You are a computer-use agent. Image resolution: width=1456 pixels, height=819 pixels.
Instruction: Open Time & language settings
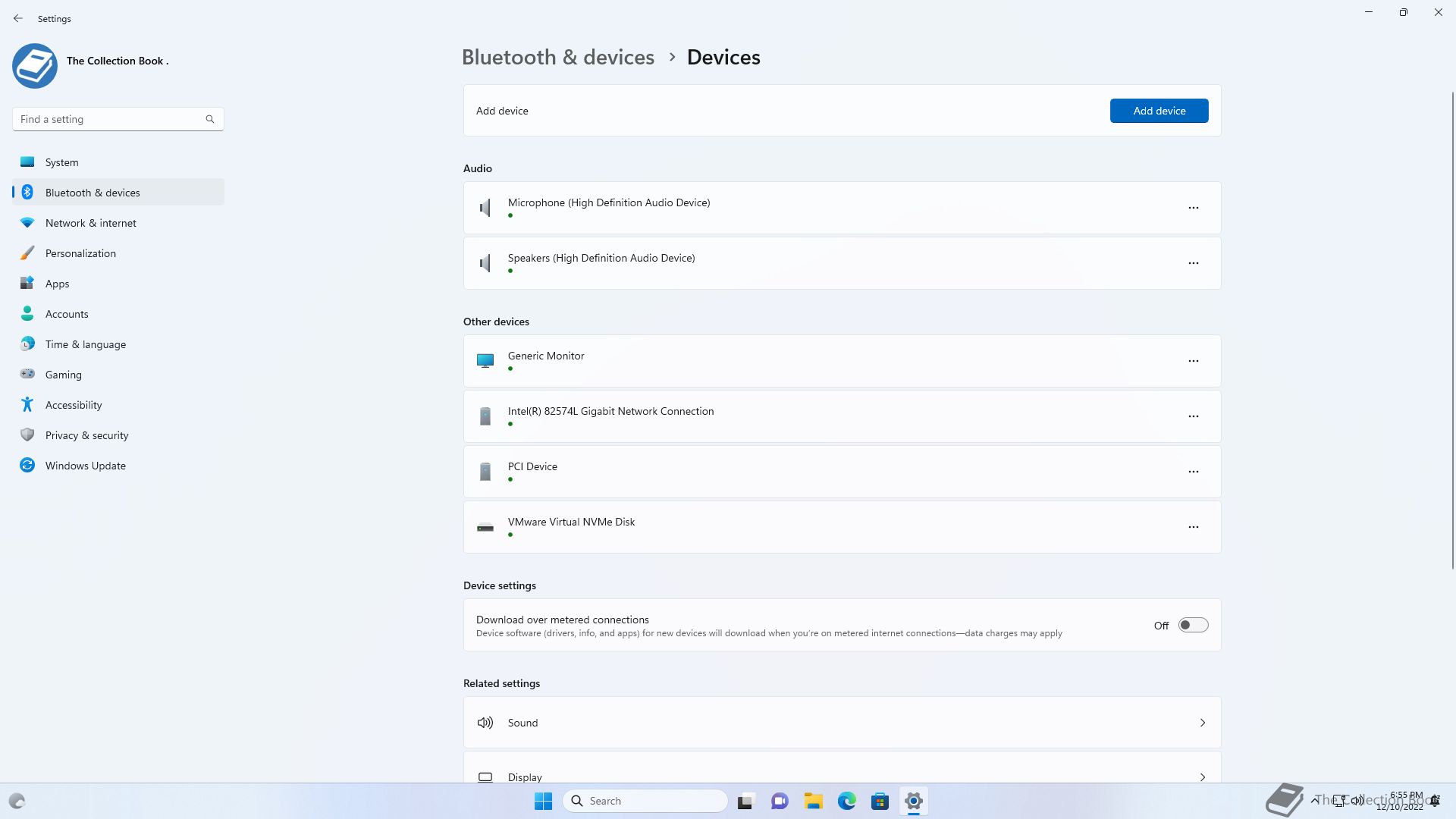pyautogui.click(x=118, y=344)
